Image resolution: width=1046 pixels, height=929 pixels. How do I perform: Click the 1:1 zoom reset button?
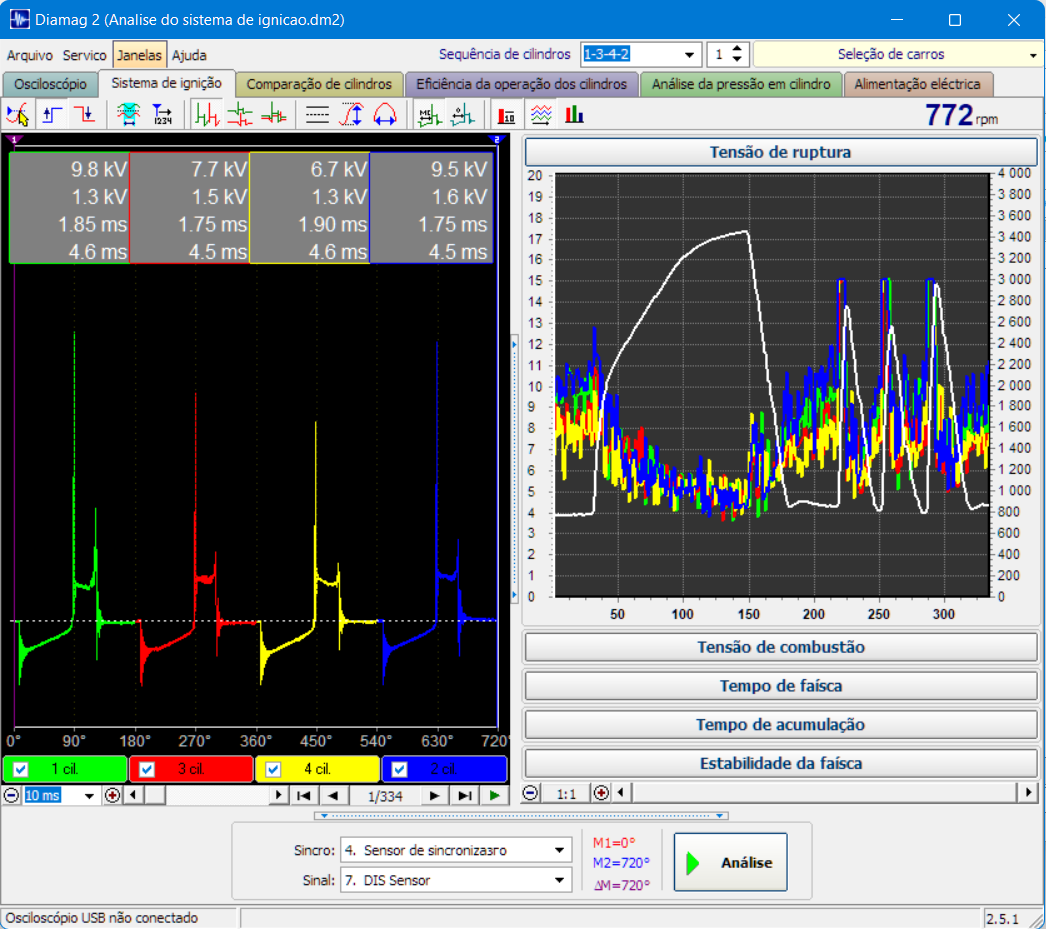pos(566,793)
